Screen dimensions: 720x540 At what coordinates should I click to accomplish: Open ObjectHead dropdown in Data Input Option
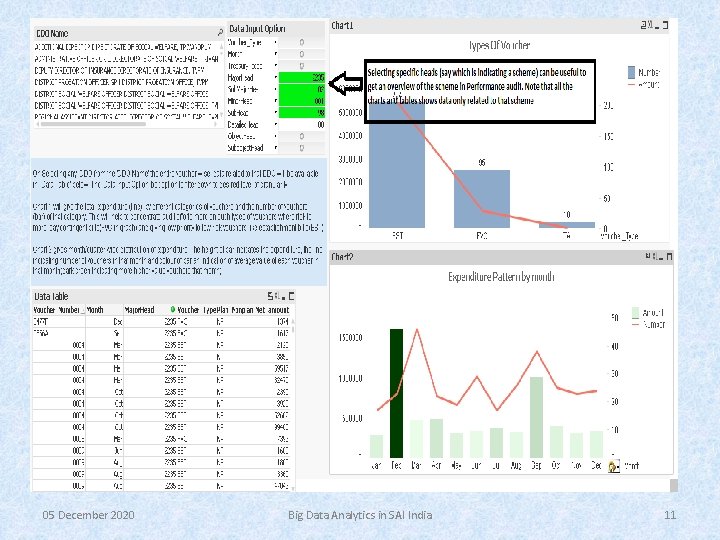[276, 136]
